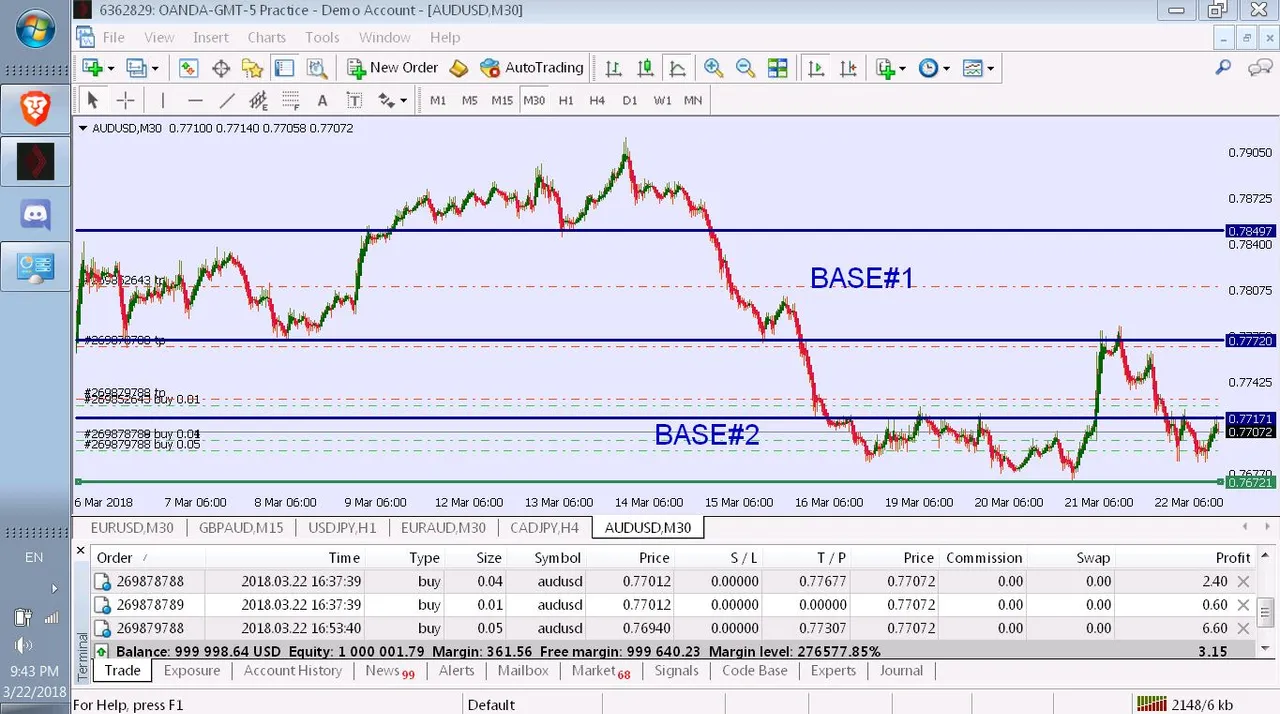
Task: Open Brave browser from the taskbar
Action: (x=35, y=107)
